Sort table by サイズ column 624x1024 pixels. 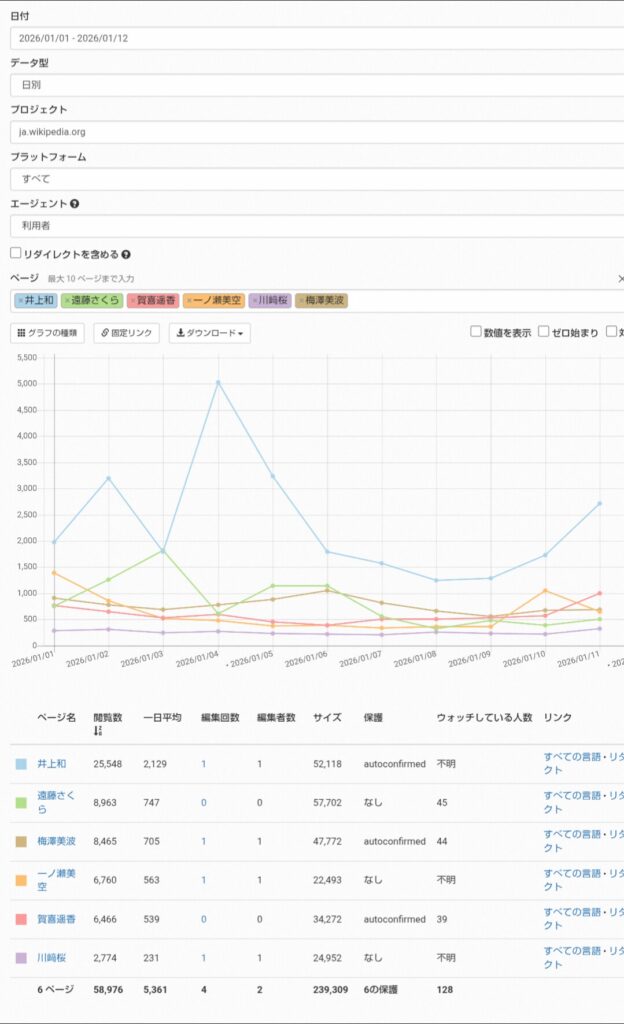[327, 717]
